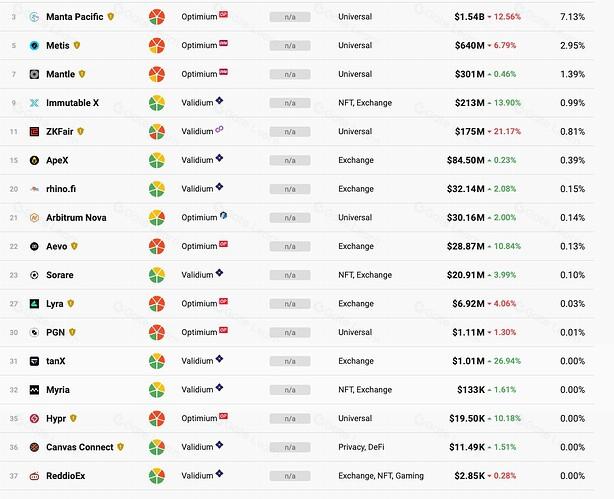
Task: Click the Exchange, NFT, Gaming purpose for ReddioEx
Action: coord(381,476)
